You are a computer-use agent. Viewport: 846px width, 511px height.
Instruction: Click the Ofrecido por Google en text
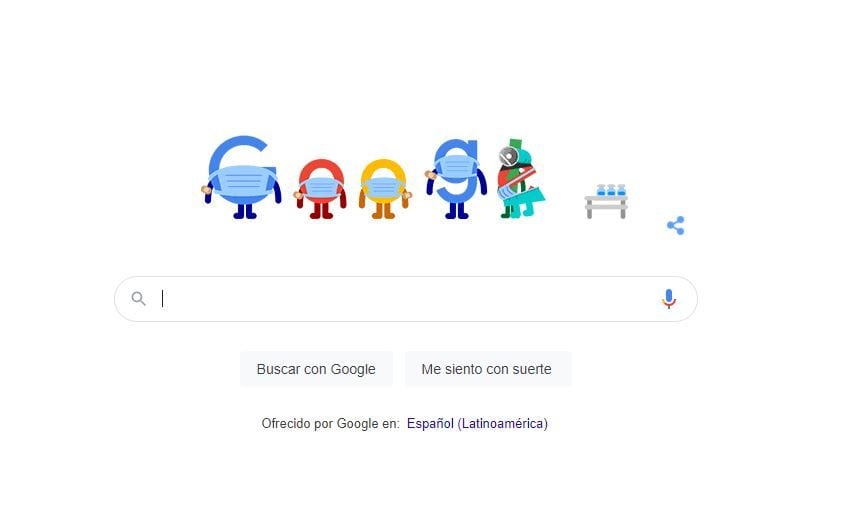coord(330,424)
